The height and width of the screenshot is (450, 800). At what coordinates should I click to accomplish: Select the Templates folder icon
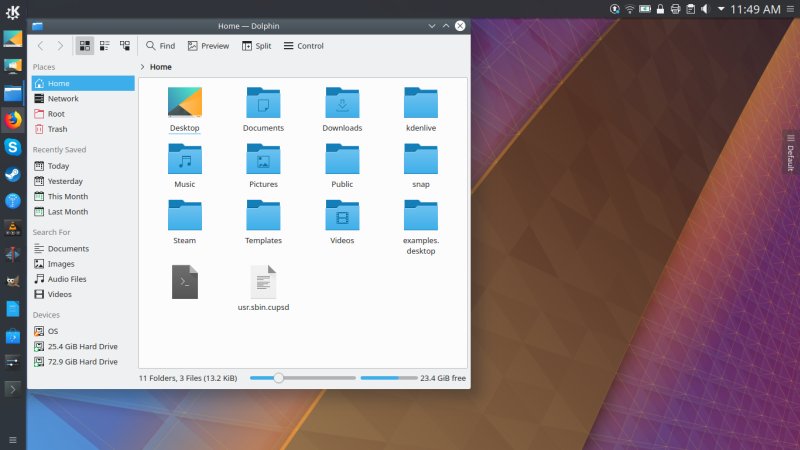pyautogui.click(x=263, y=215)
